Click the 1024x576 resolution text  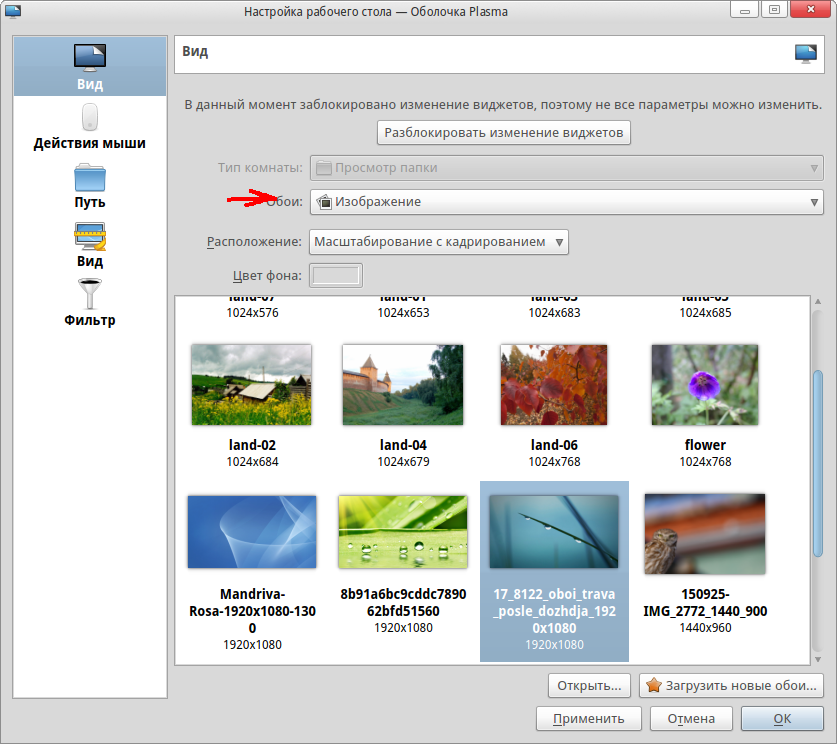[252, 313]
